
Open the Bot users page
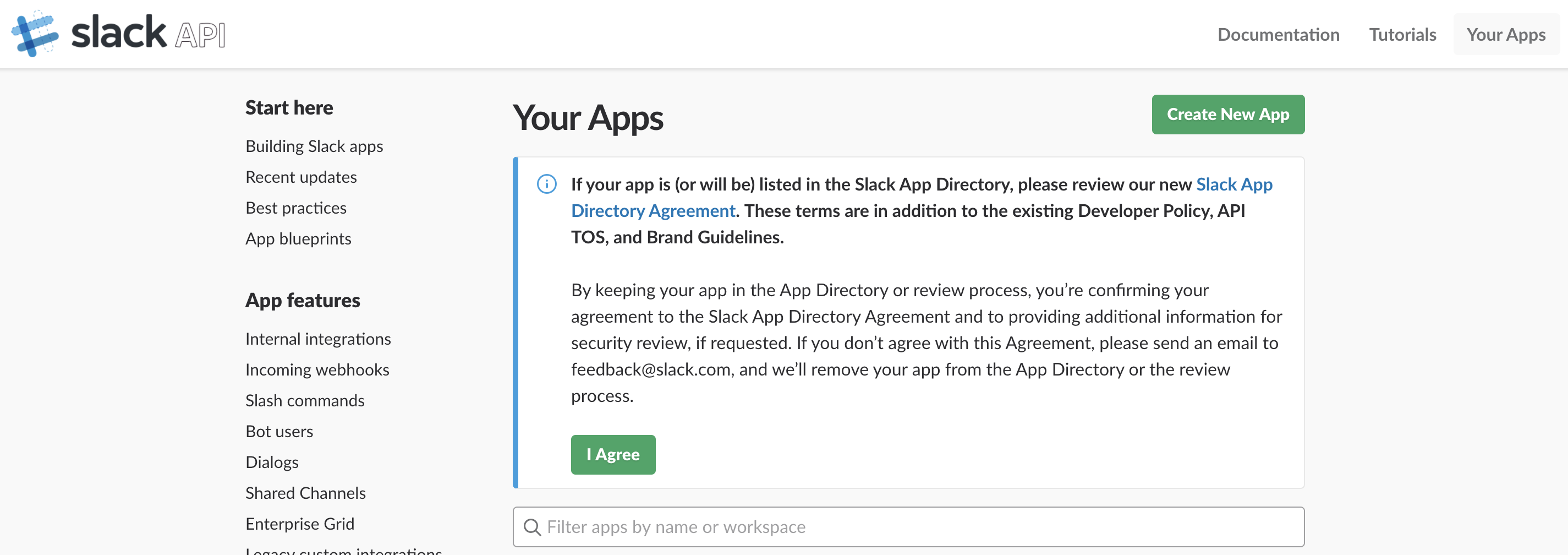coord(279,431)
